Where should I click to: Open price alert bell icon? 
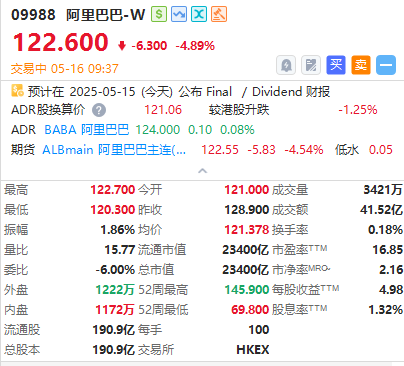(x=286, y=65)
